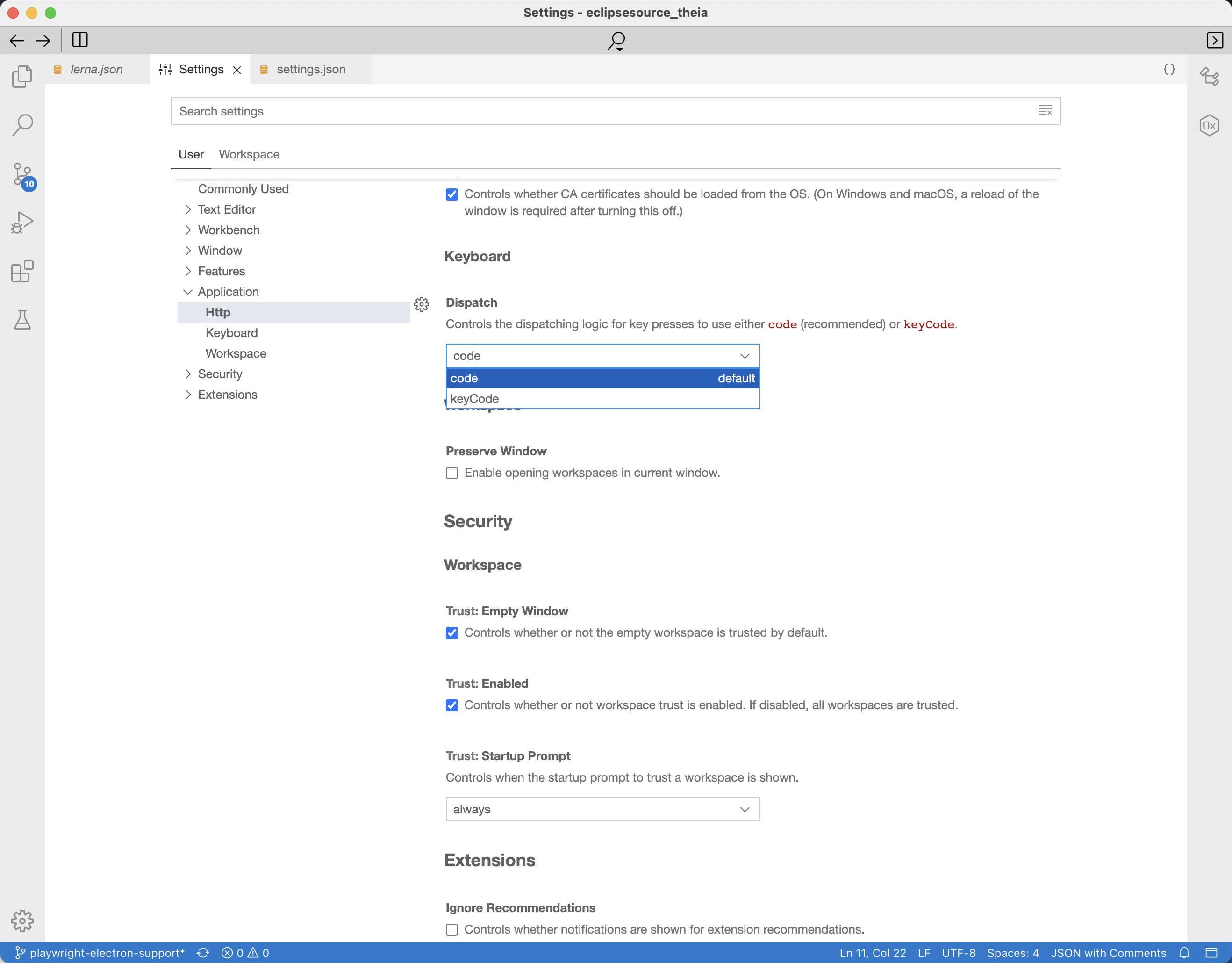Collapse the Application tree section

coord(188,292)
